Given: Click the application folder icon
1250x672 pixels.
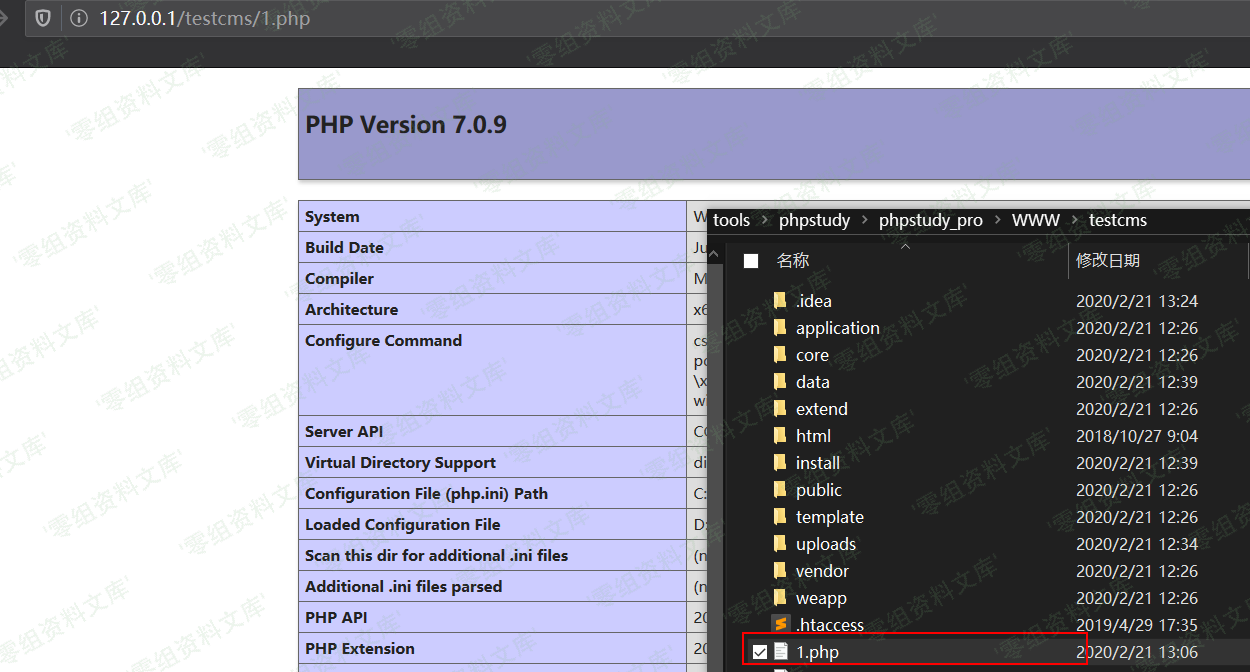Looking at the screenshot, I should (780, 328).
